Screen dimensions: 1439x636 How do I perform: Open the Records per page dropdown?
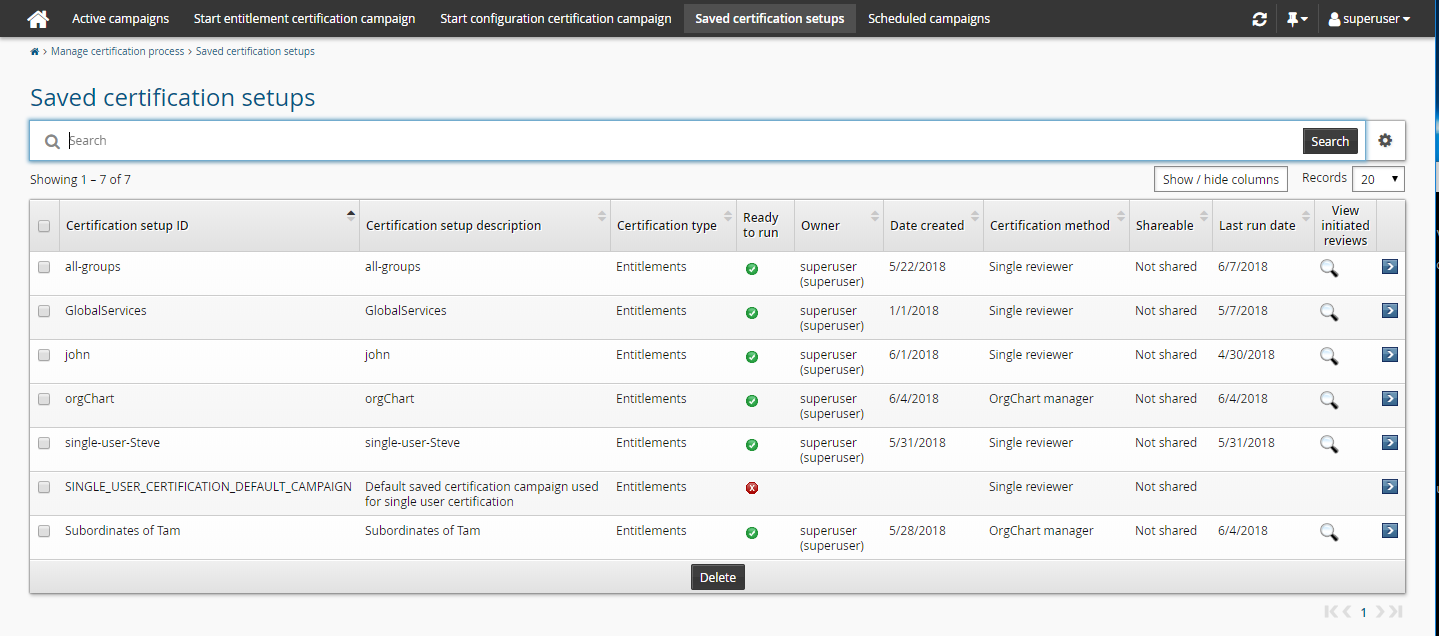tap(1377, 179)
